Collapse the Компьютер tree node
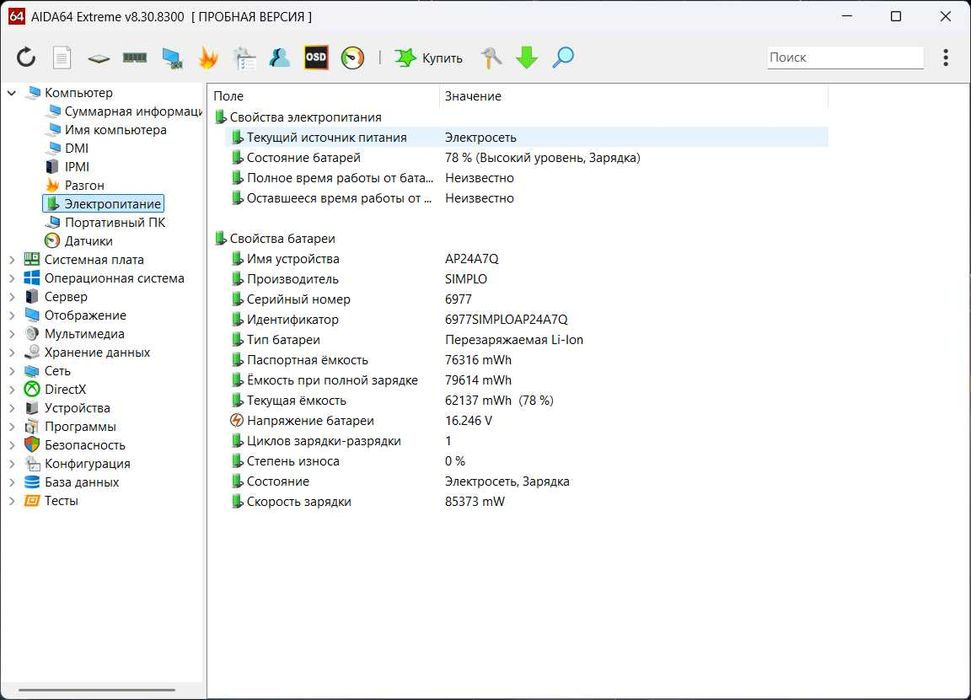Screen dimensions: 971x700 tap(12, 93)
